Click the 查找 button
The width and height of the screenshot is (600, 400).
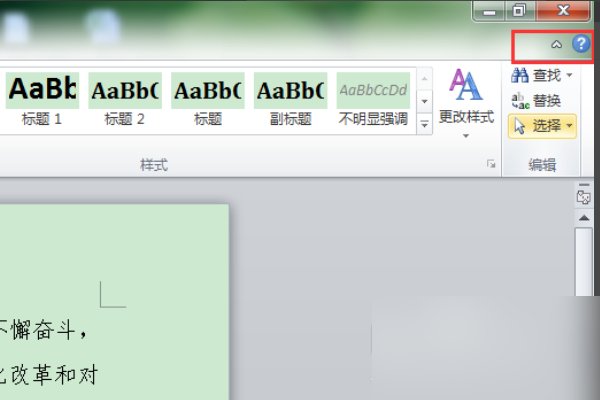coord(536,75)
